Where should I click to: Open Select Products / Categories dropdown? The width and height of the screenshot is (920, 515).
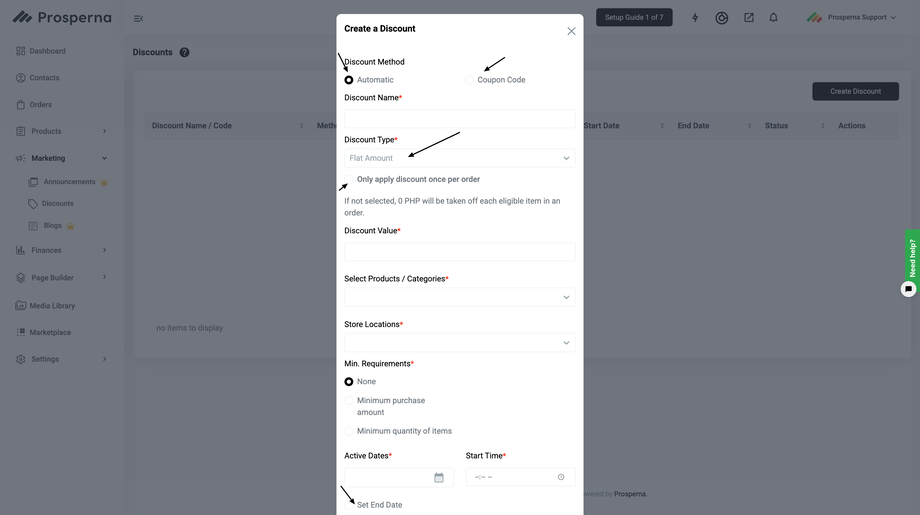tap(459, 297)
